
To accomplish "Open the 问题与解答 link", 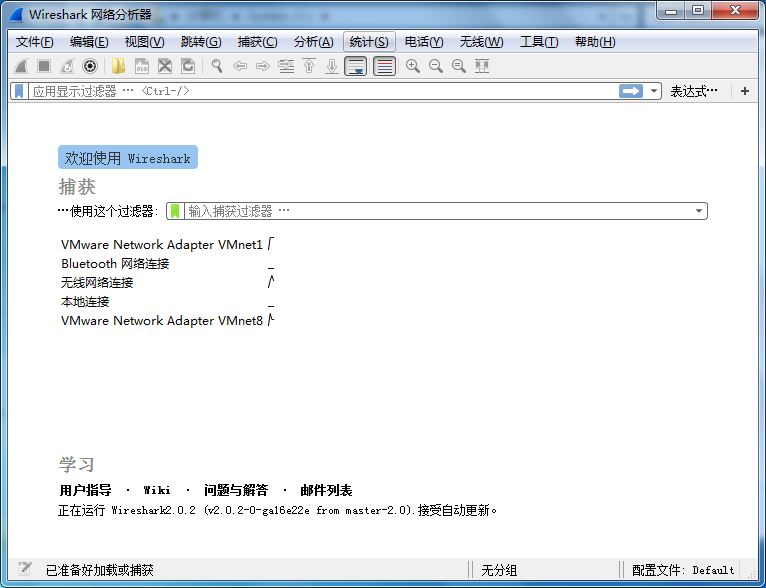I will [x=236, y=490].
